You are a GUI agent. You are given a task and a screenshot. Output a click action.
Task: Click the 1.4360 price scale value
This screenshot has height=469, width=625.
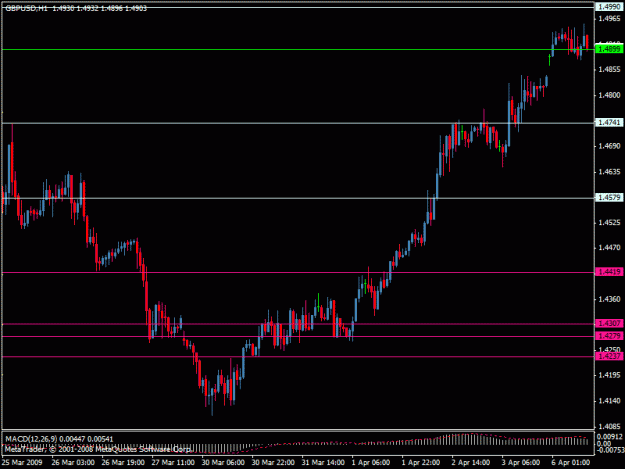609,299
